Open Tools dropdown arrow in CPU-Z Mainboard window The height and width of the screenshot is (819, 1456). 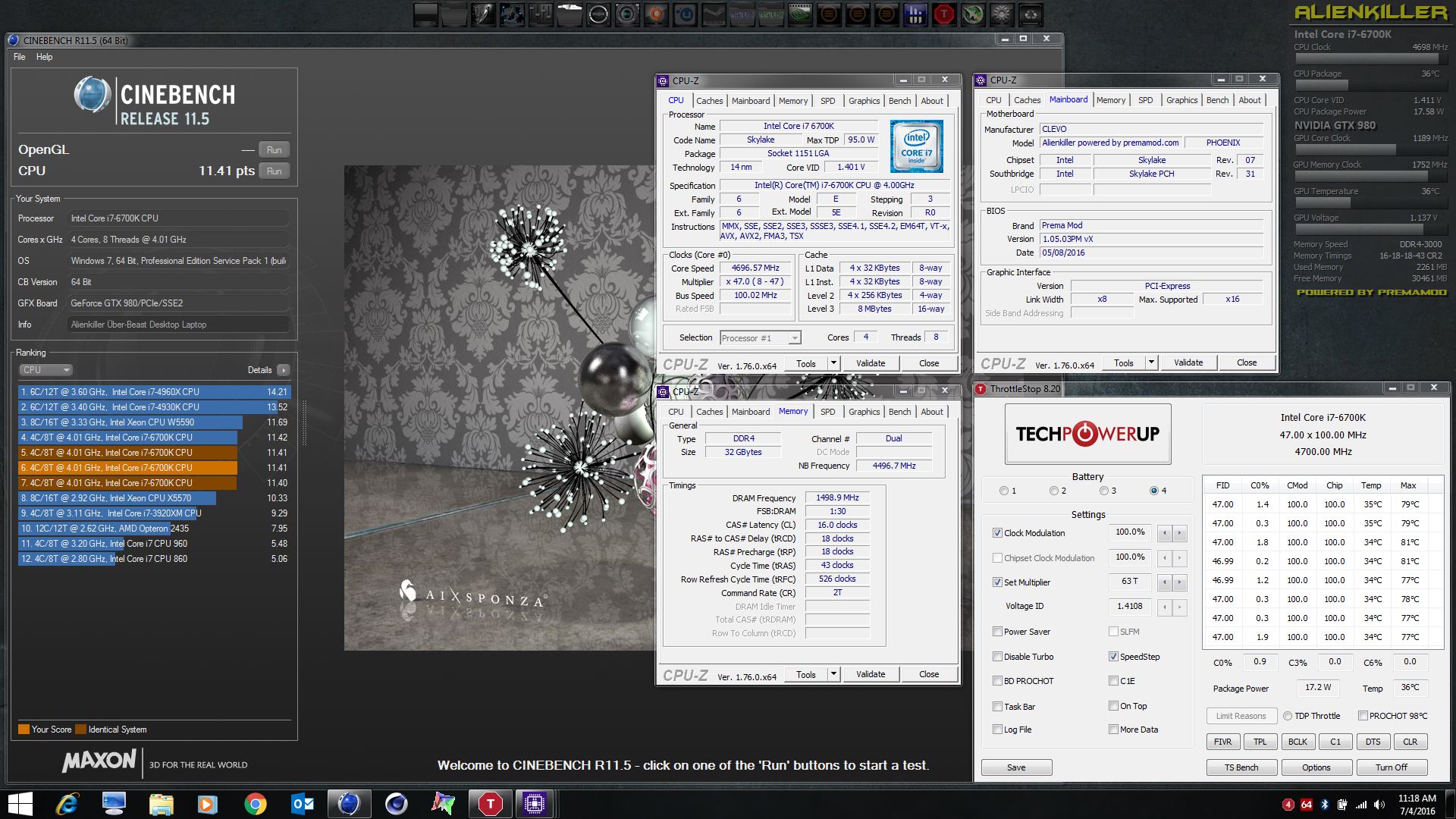coord(1150,362)
